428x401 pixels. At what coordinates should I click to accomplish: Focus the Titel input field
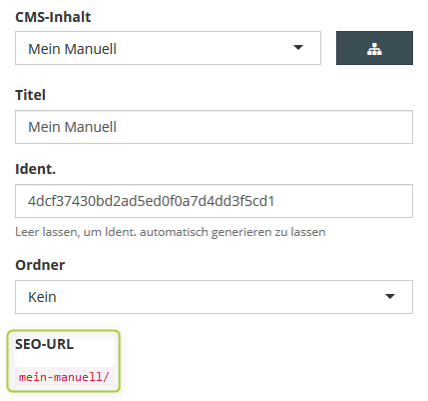[x=214, y=127]
